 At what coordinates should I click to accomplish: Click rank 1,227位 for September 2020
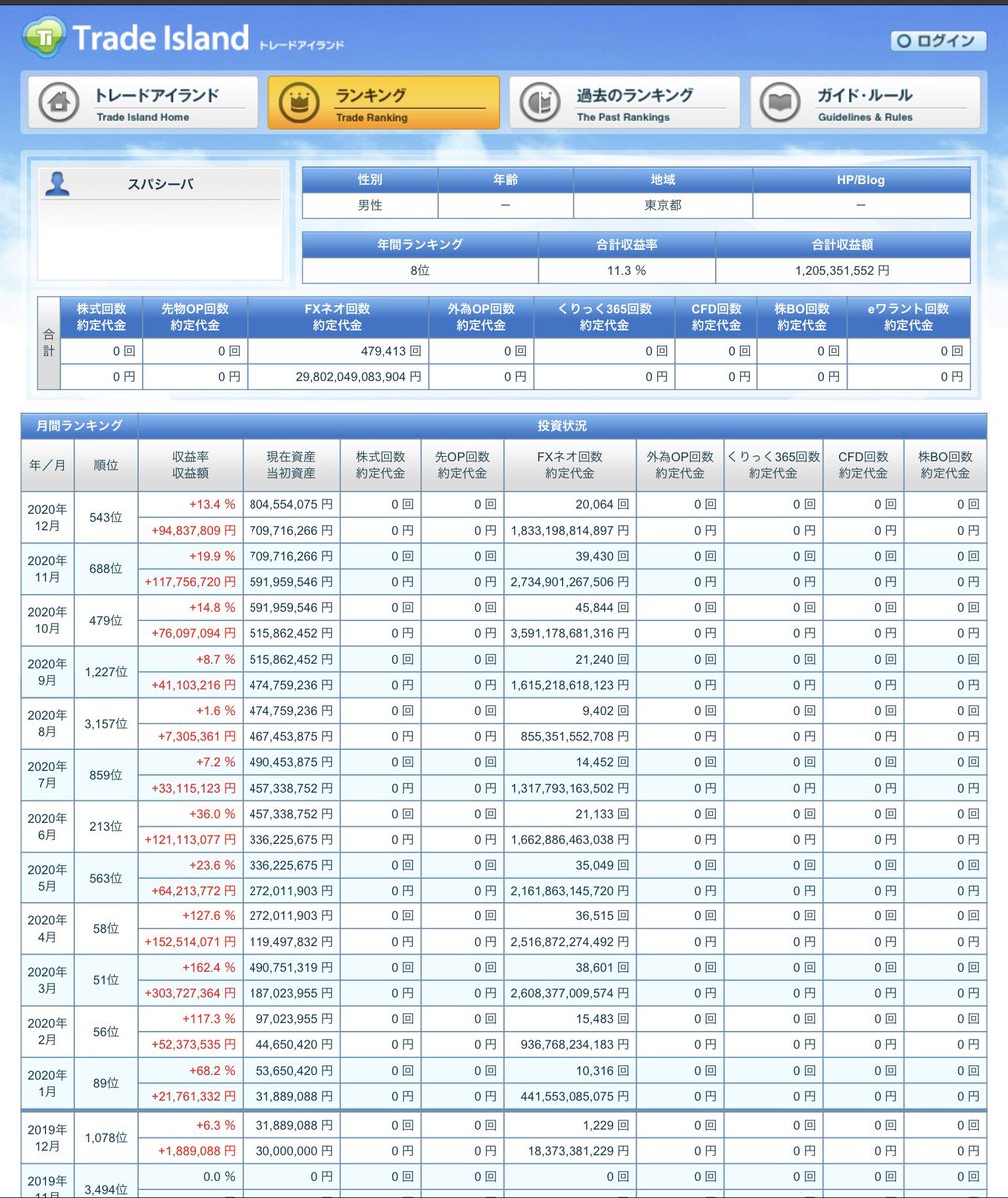pyautogui.click(x=106, y=672)
